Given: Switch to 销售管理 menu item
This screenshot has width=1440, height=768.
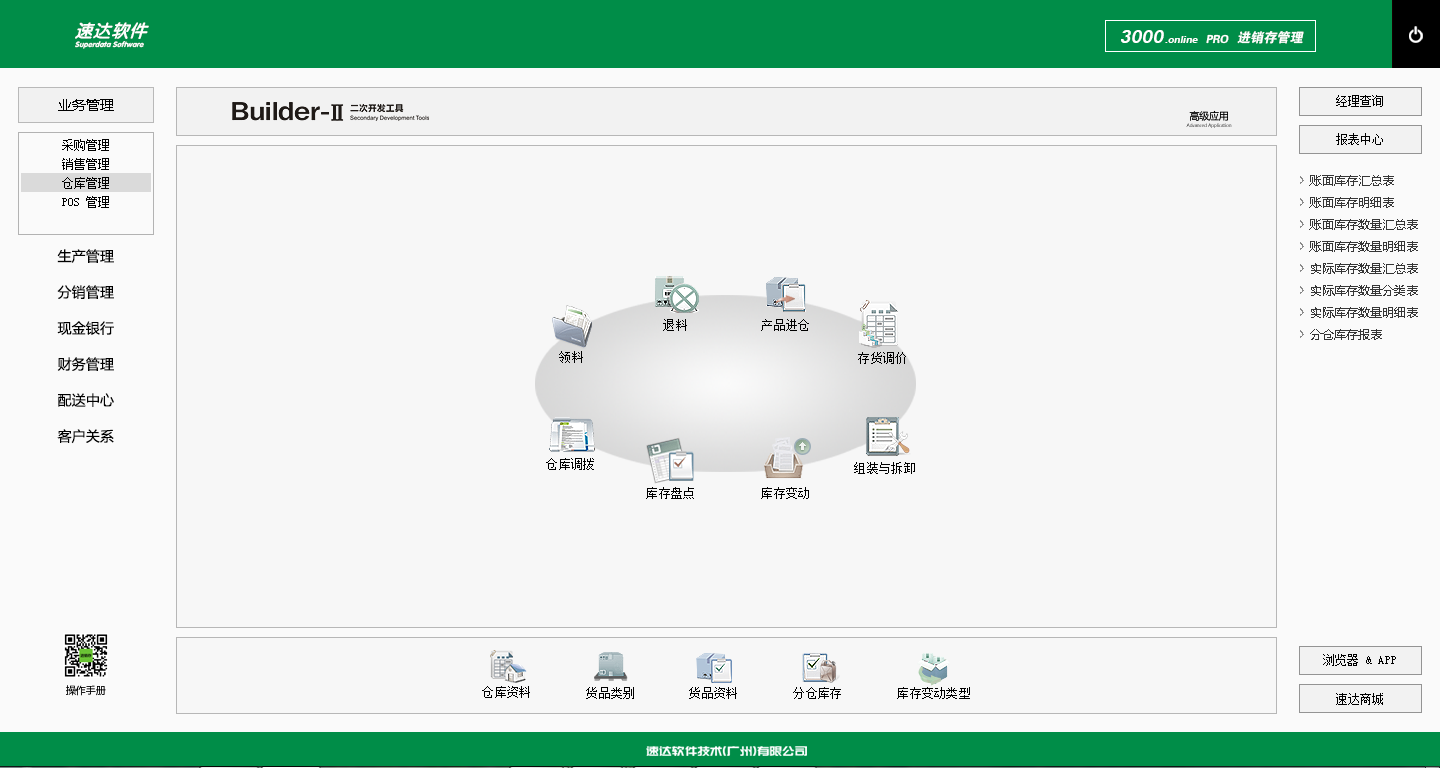Looking at the screenshot, I should (86, 164).
